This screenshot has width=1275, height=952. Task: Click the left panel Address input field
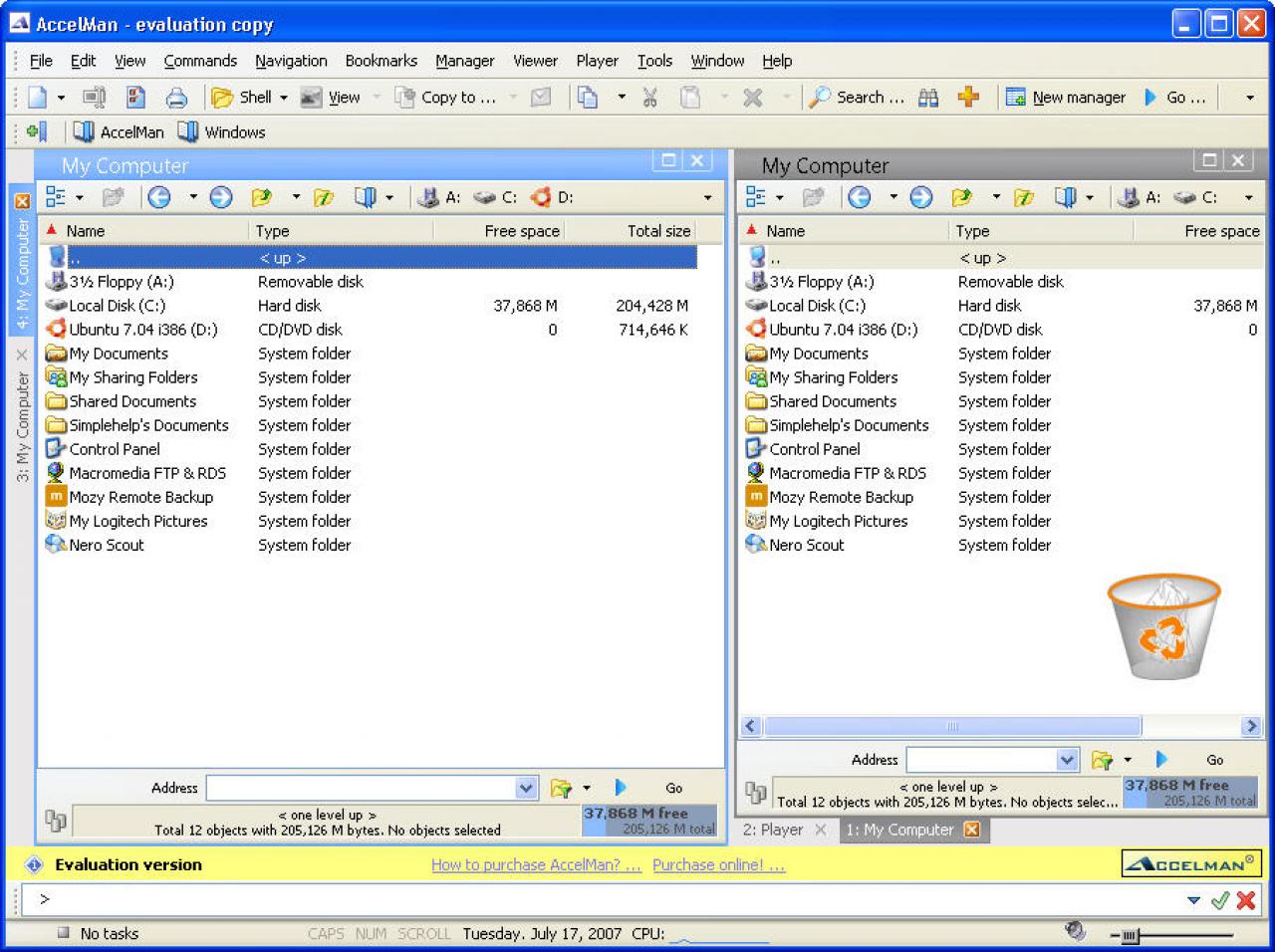pyautogui.click(x=363, y=788)
